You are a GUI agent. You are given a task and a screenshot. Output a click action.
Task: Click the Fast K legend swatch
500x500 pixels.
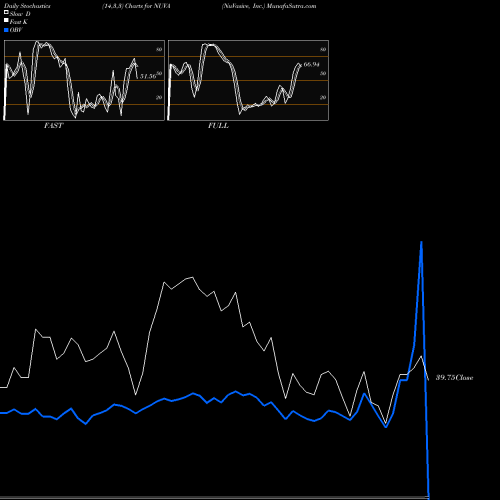6,21
